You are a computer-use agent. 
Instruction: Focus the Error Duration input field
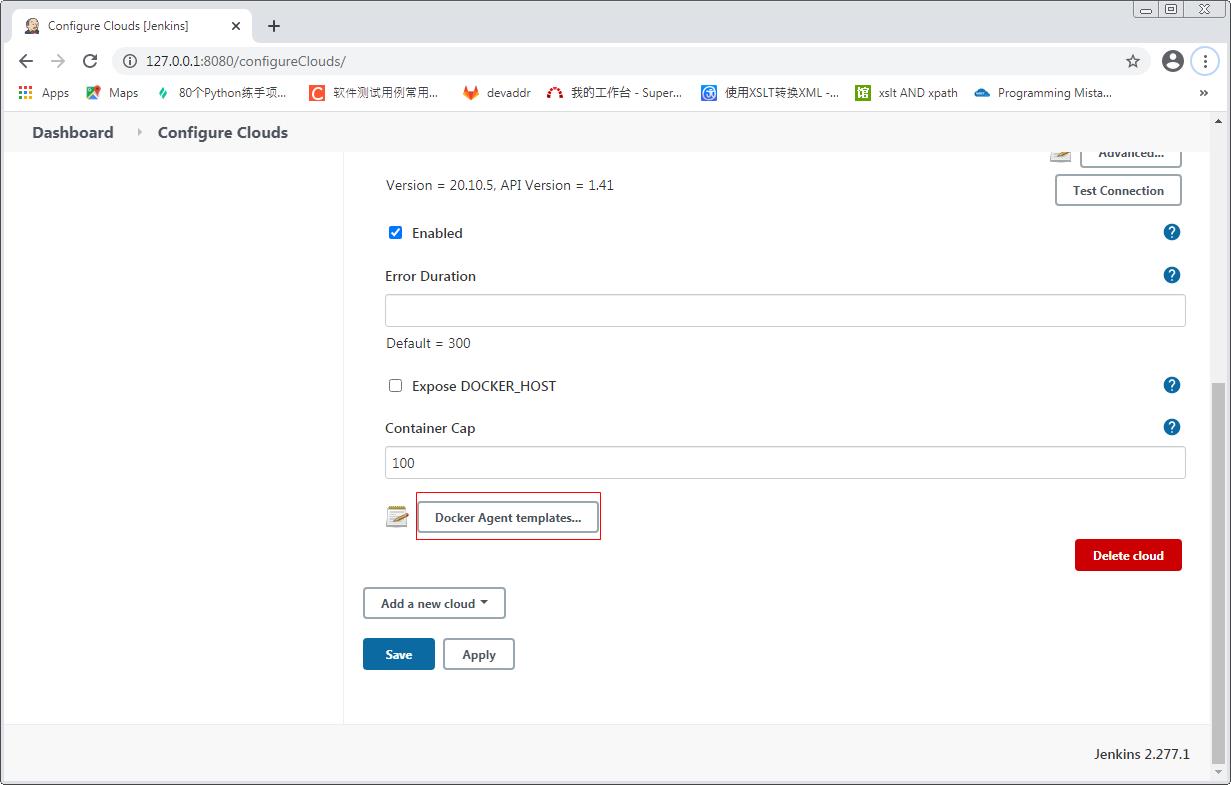coord(785,310)
